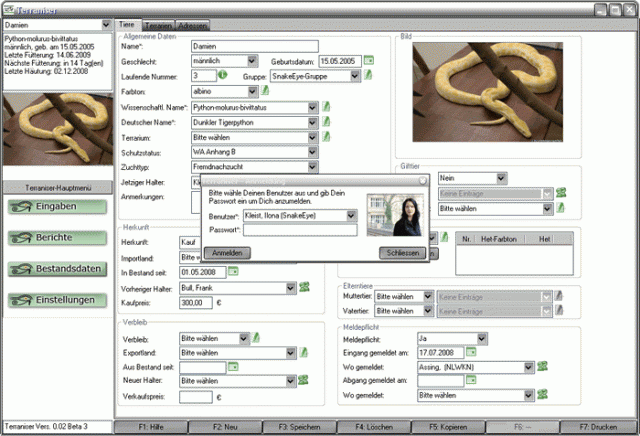Click the Terrariser-Hauptmenü header bar

(x=58, y=188)
